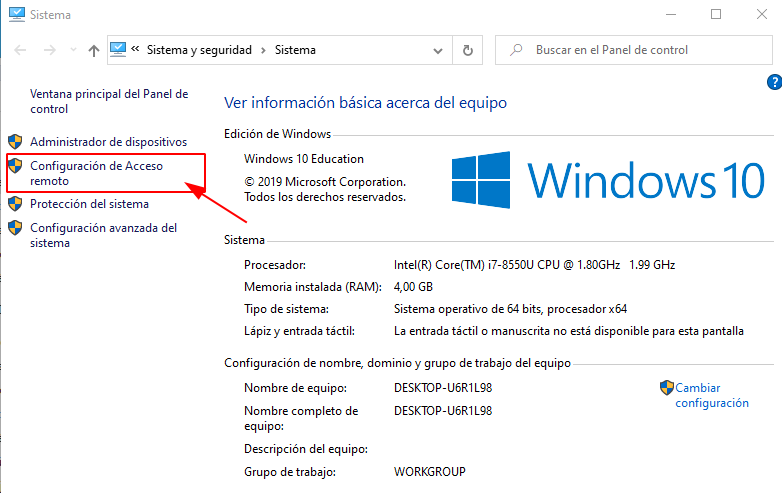Click the DESKTOP-U6R1L98 value beside Nombre de equipo
Viewport: 782px width, 493px height.
pyautogui.click(x=443, y=388)
